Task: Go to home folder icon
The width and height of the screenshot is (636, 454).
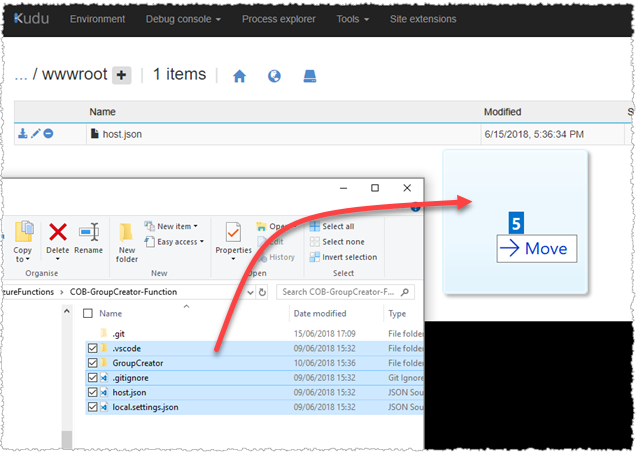Action: click(x=239, y=76)
